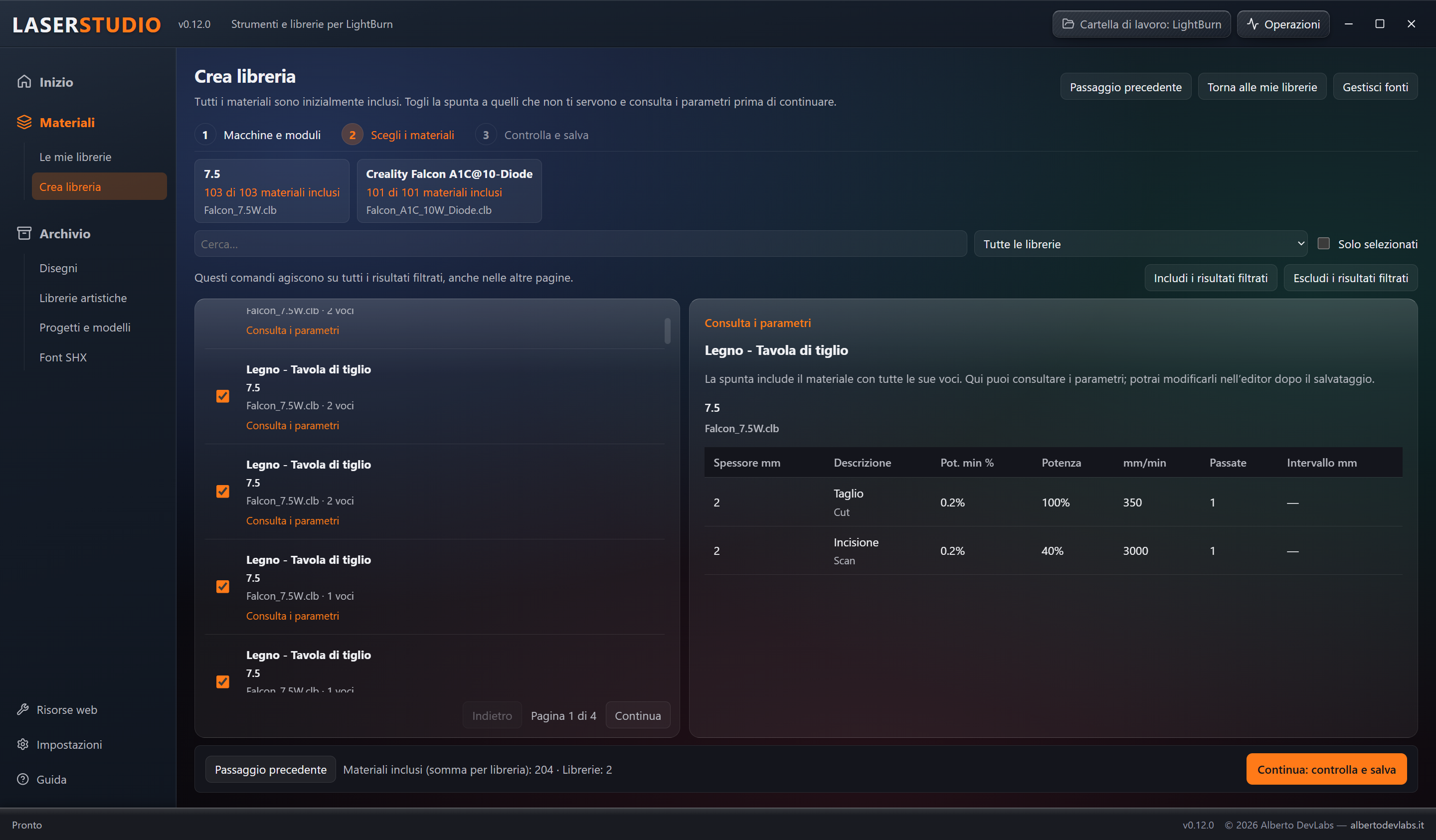1436x840 pixels.
Task: Click Consulta i parametri link in the topmost partially visible list row
Action: tap(292, 330)
